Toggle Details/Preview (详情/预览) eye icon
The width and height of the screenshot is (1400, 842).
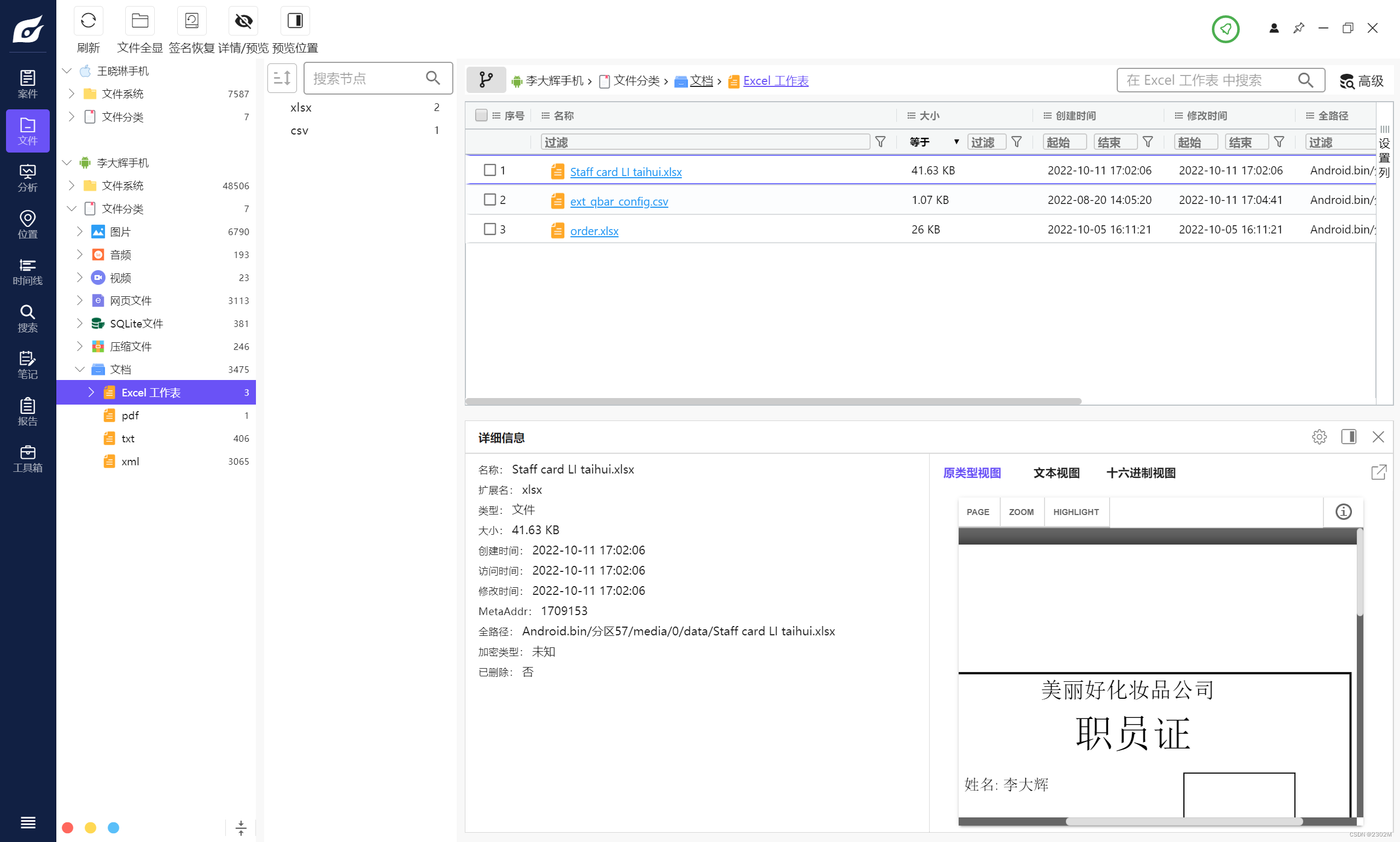coord(243,21)
